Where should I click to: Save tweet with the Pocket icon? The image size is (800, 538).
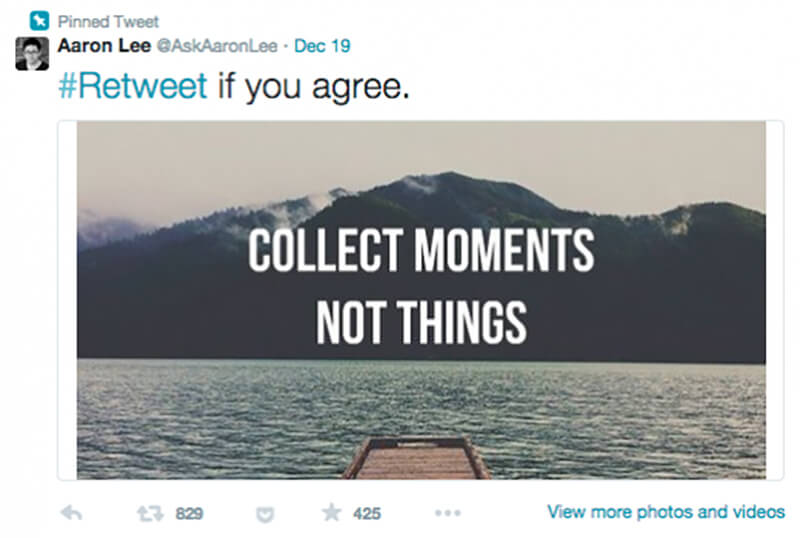pyautogui.click(x=265, y=515)
